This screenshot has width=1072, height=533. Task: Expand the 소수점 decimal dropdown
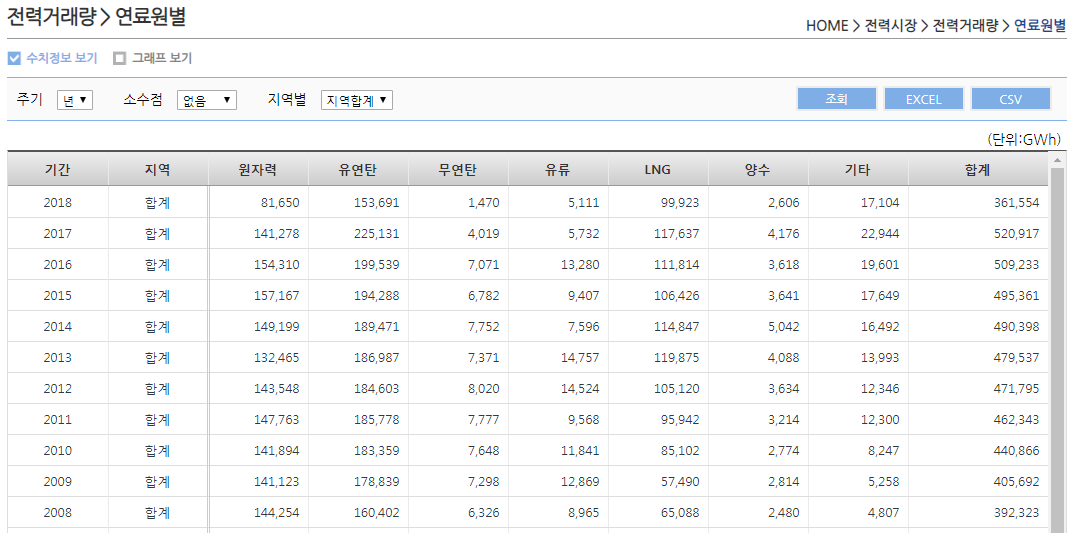coord(206,100)
